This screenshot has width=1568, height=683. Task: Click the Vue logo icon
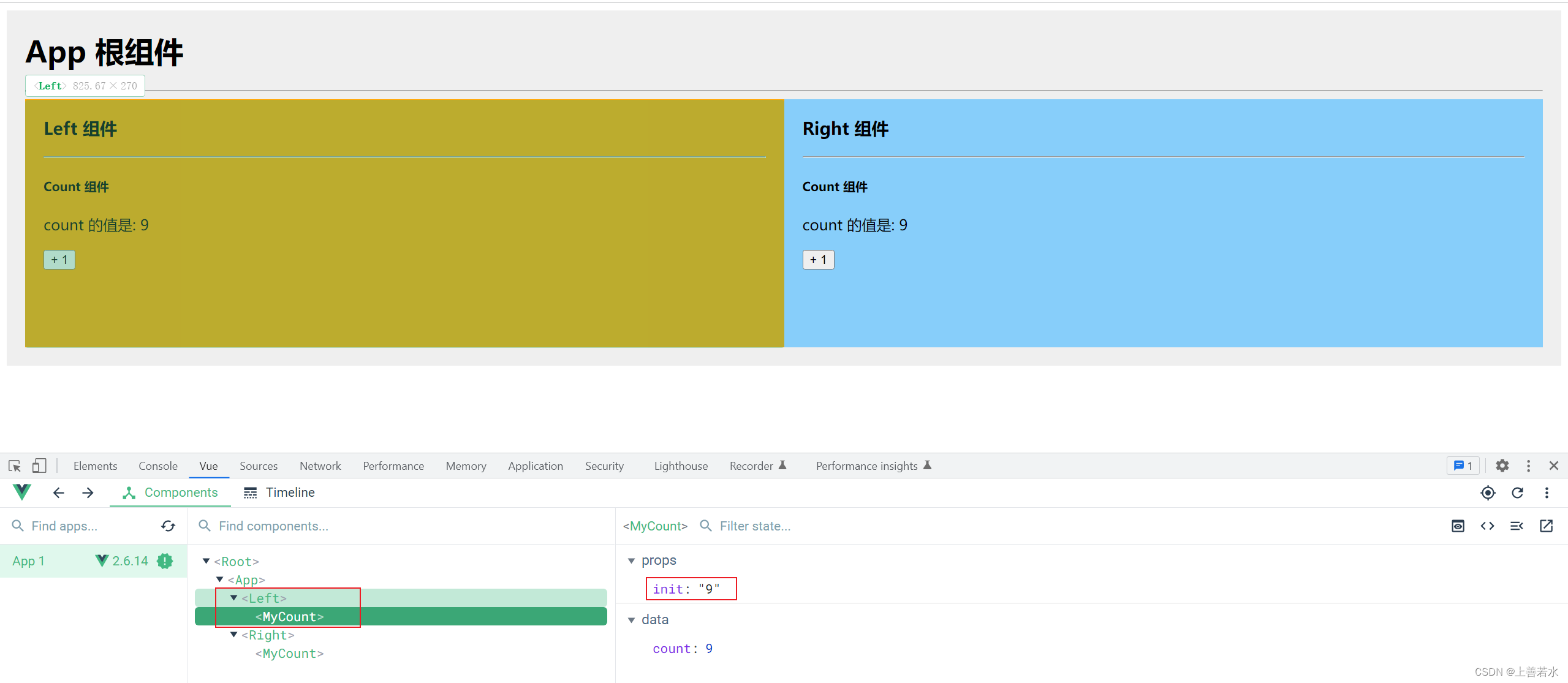point(21,492)
